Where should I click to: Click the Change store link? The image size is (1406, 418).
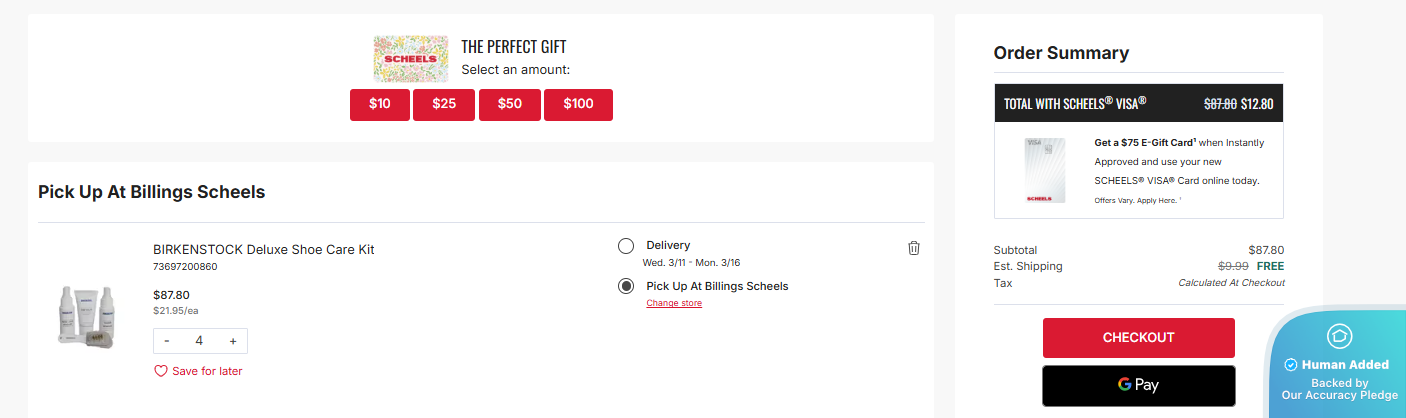point(674,303)
